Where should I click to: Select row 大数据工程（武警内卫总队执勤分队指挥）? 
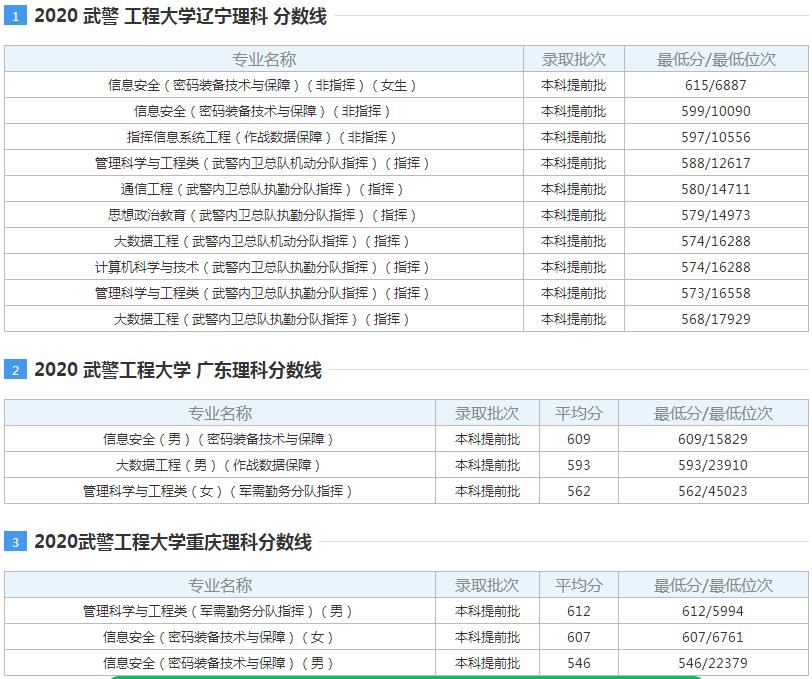coord(406,319)
